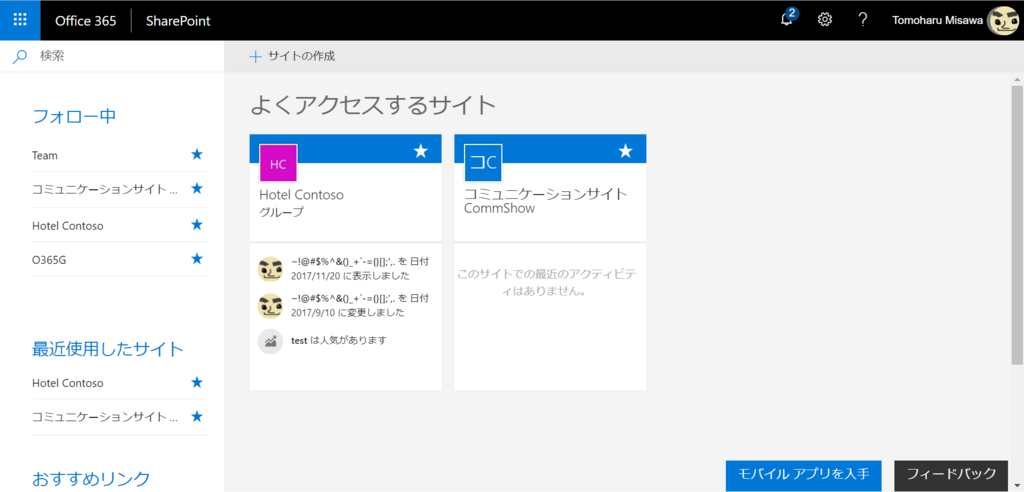1024x492 pixels.
Task: Click the search magnifier icon
Action: coord(20,57)
